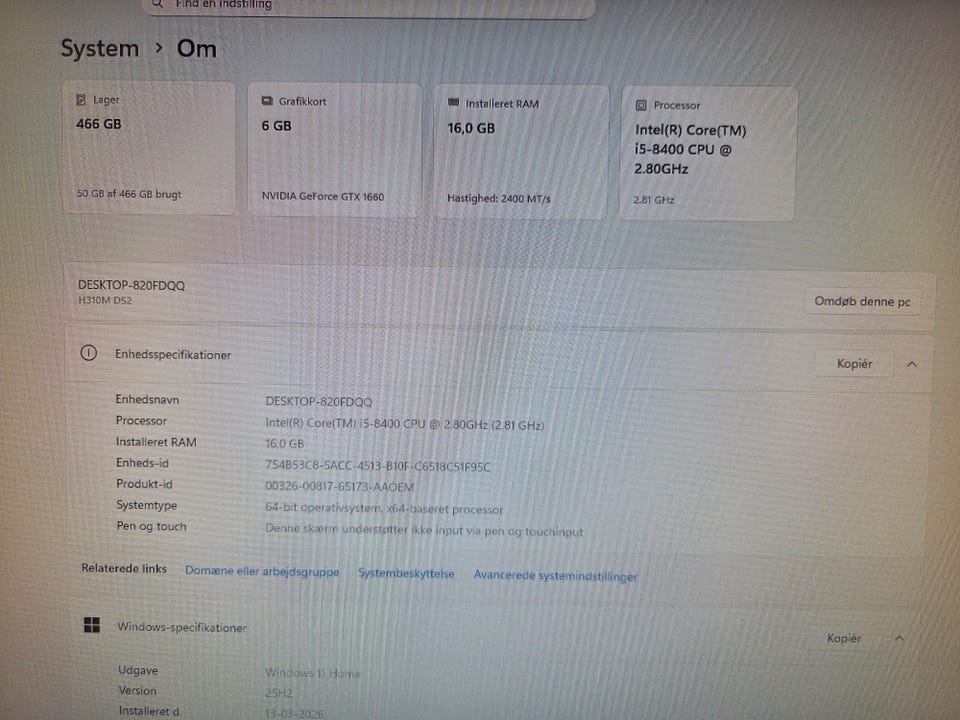Click the Lager storage icon

80,99
